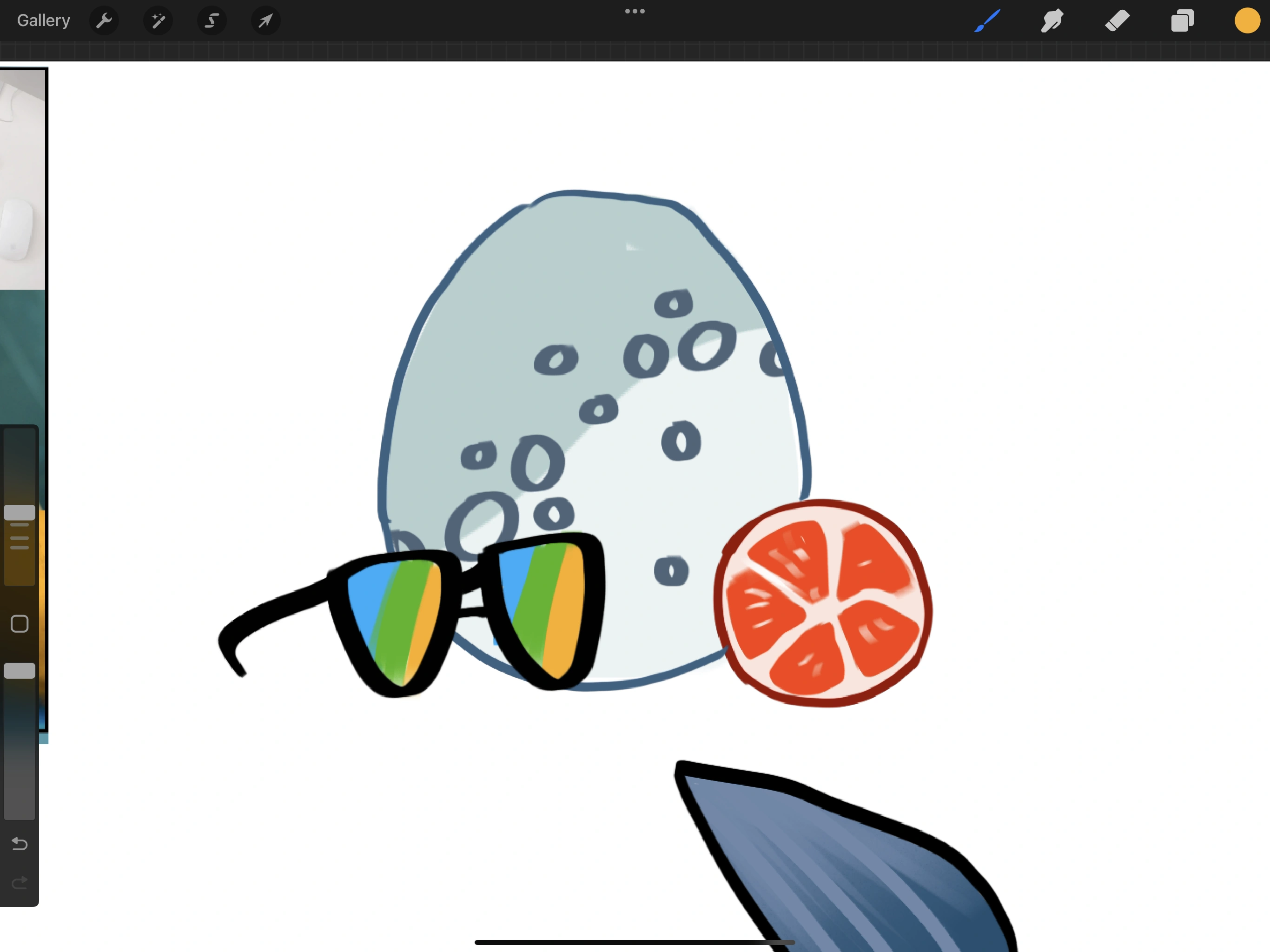
Task: Tap the grapefruit slice on the canvas
Action: (822, 603)
